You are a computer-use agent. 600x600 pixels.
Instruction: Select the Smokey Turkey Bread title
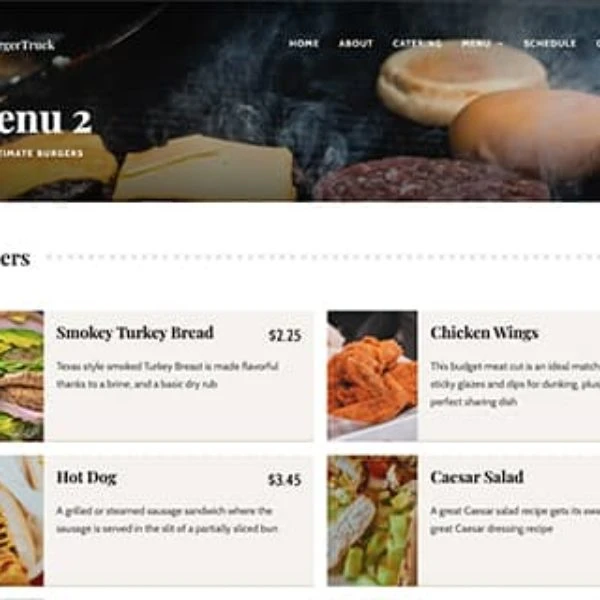(x=135, y=333)
